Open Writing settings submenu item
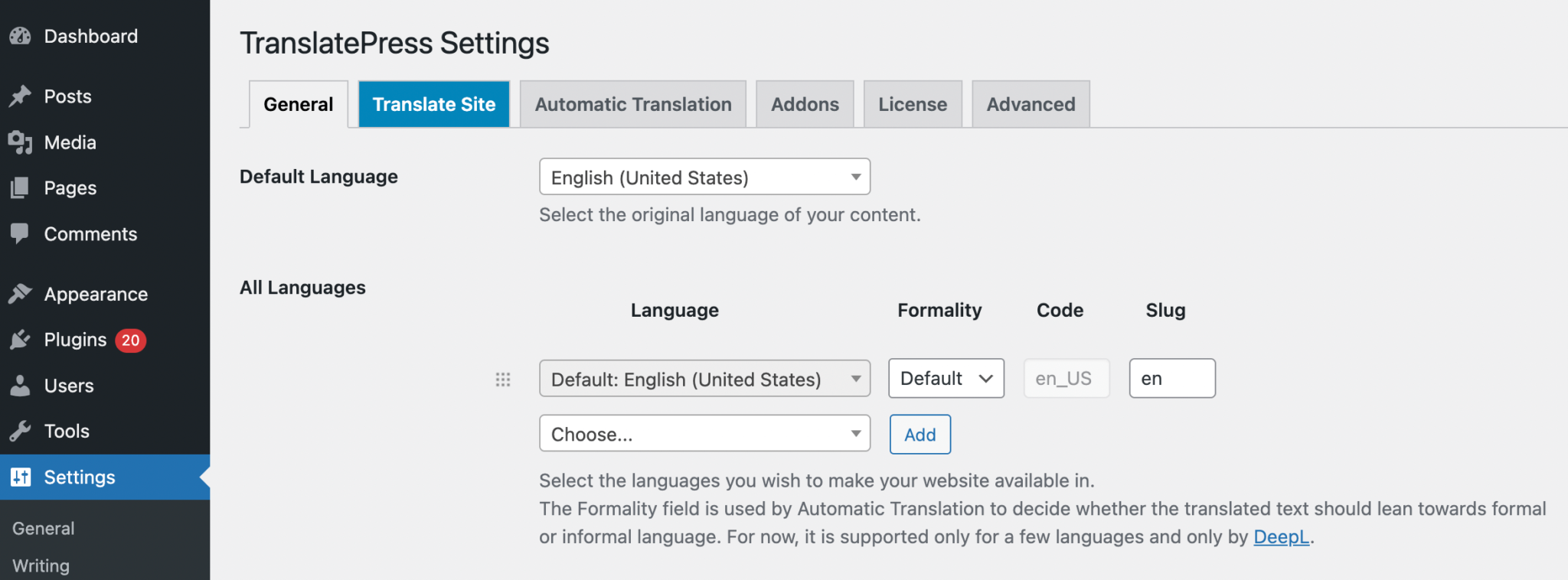The height and width of the screenshot is (580, 1568). pos(41,566)
